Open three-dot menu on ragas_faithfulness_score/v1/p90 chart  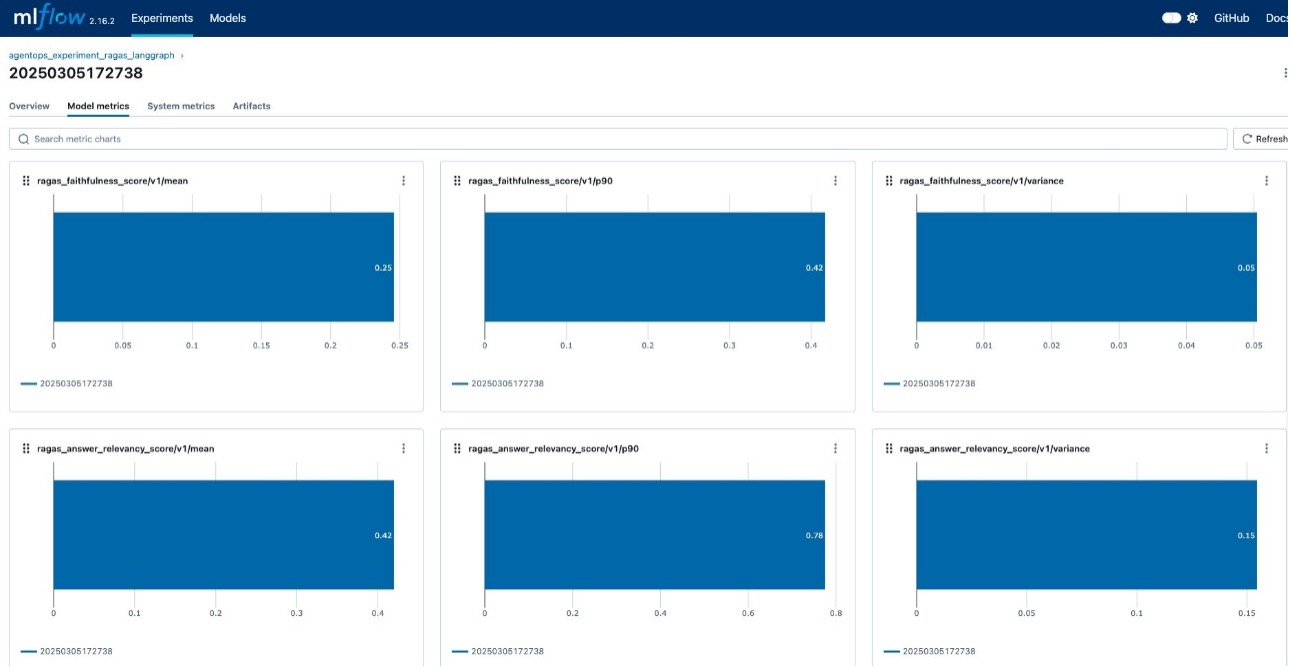coord(835,181)
